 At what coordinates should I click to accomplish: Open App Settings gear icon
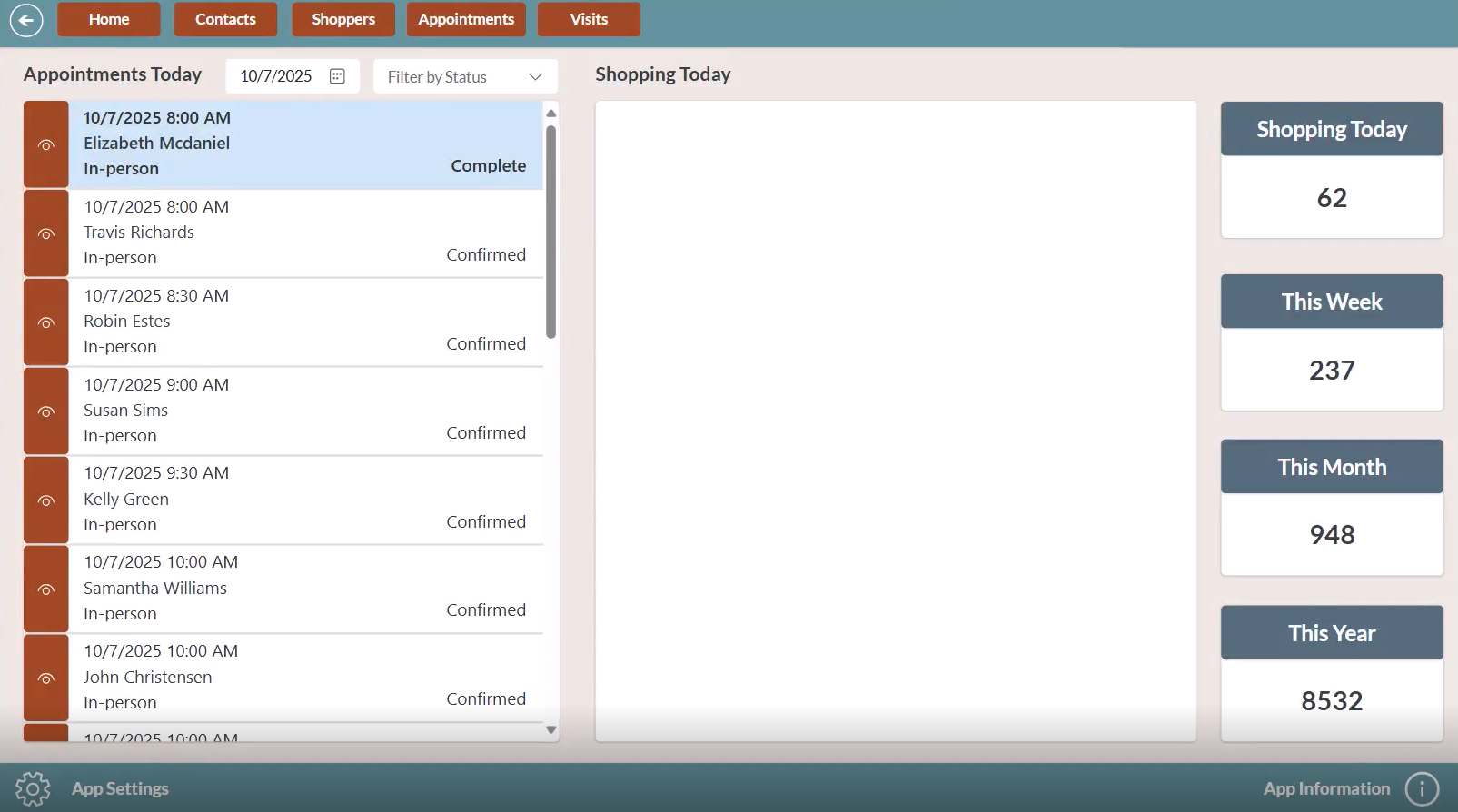point(33,788)
